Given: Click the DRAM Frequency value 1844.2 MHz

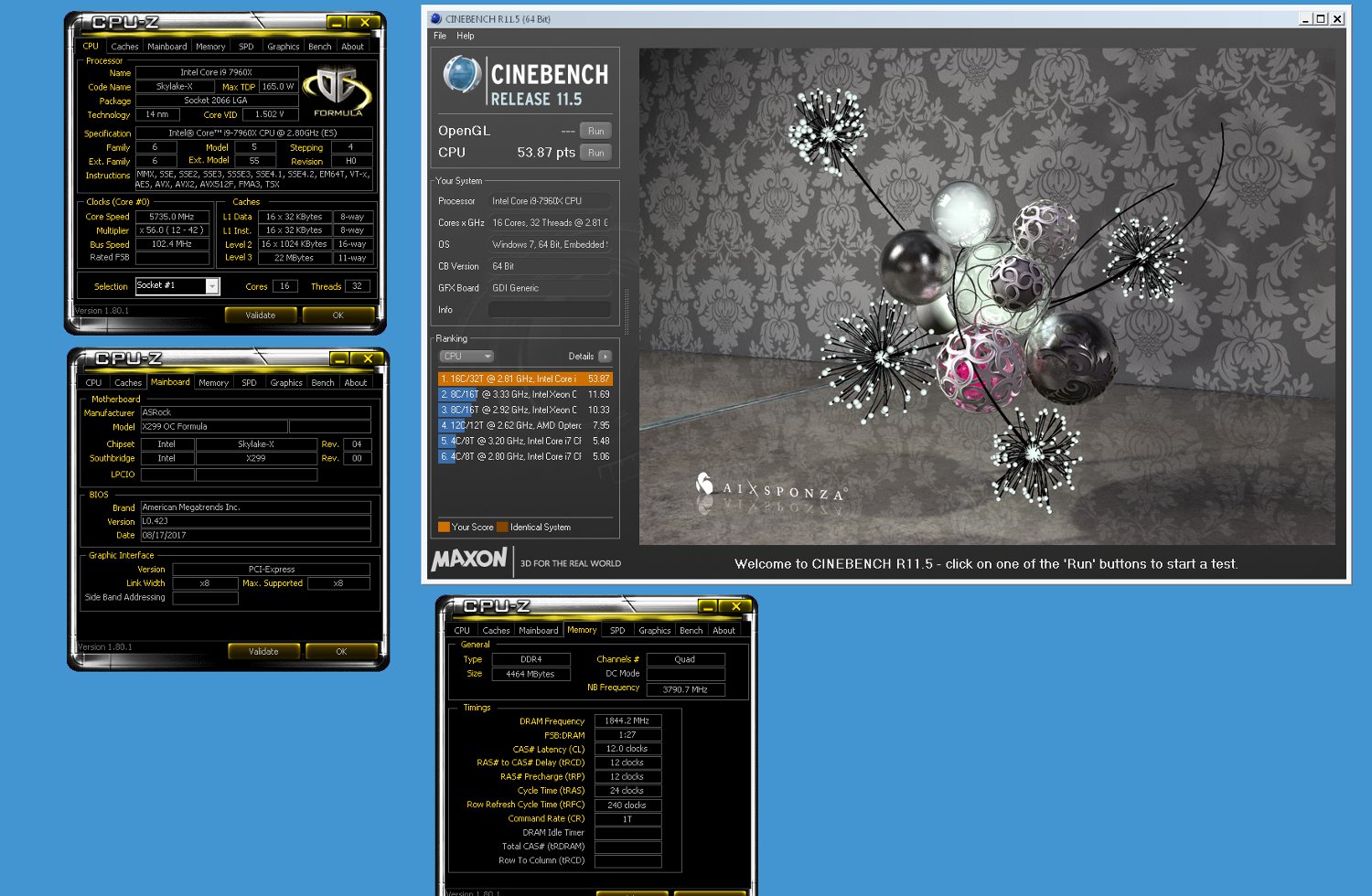Looking at the screenshot, I should point(627,720).
